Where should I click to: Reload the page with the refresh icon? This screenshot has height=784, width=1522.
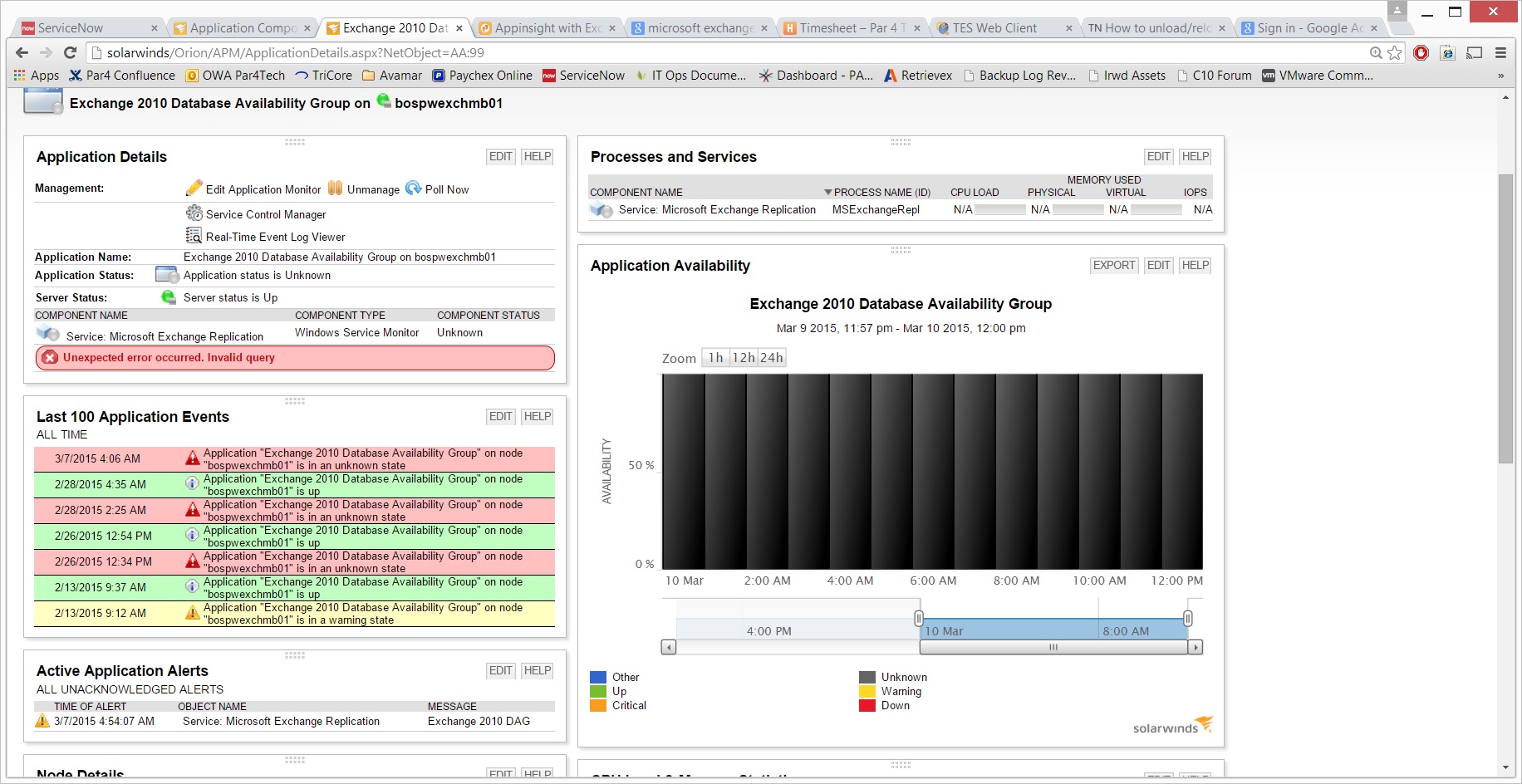[71, 52]
